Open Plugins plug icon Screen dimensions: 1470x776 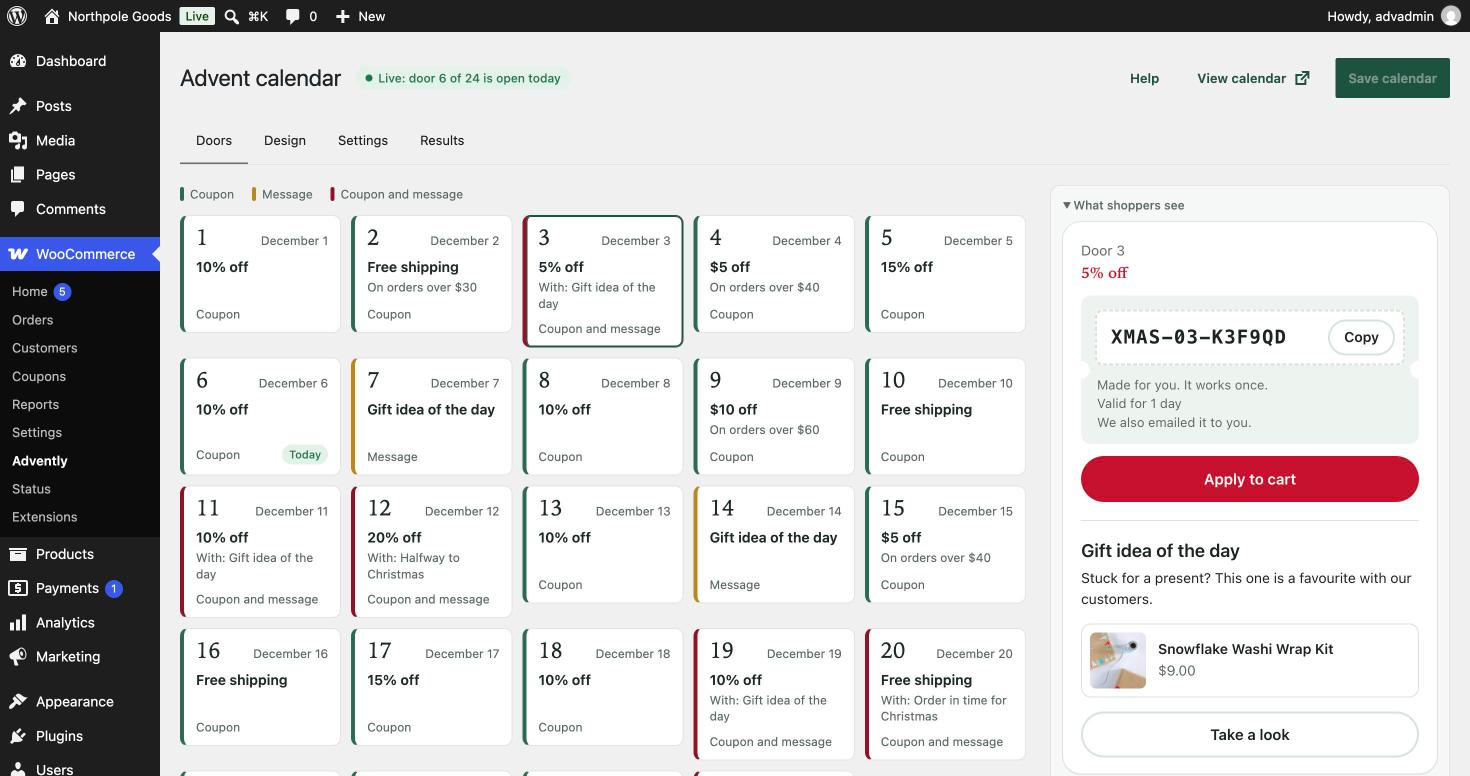click(18, 736)
